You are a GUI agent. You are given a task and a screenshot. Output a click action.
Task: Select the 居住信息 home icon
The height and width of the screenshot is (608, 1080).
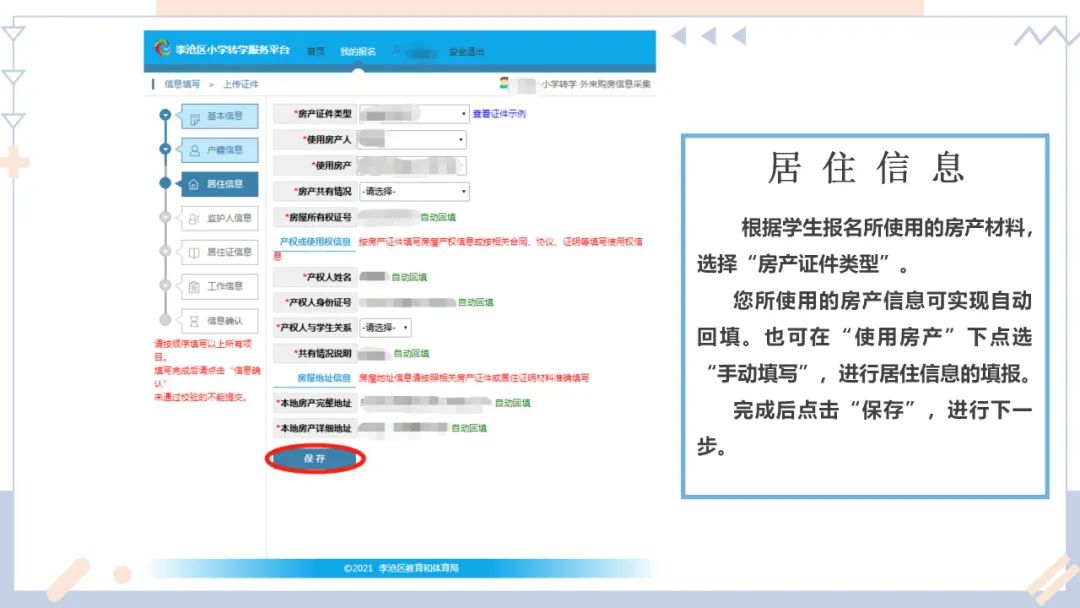194,185
